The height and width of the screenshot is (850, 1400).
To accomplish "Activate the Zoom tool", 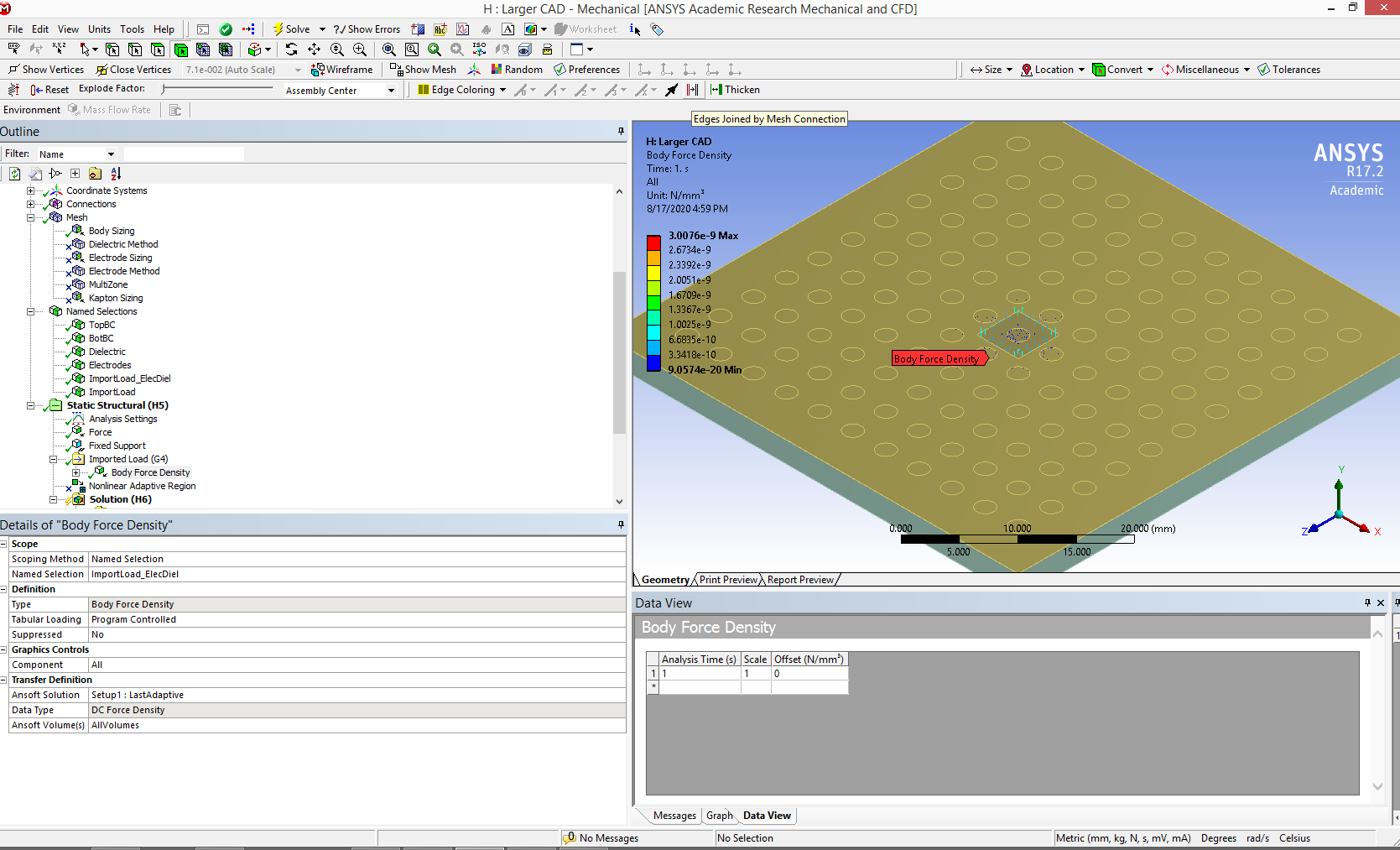I will click(337, 50).
